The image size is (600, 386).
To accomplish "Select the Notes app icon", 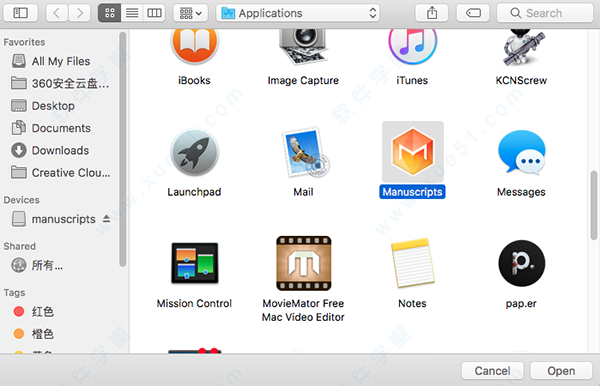I will (x=413, y=263).
